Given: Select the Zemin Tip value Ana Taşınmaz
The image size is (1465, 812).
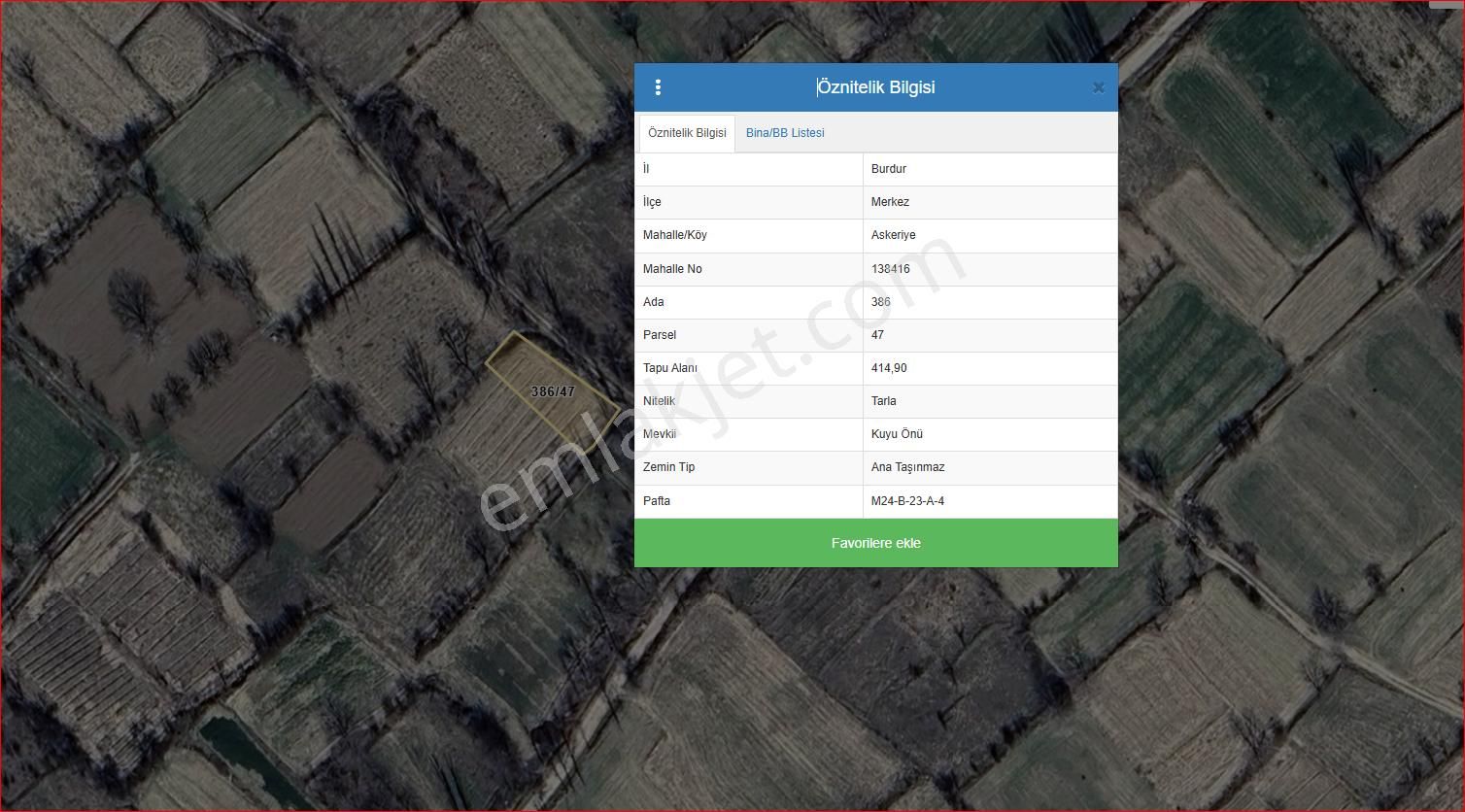Looking at the screenshot, I should pos(908,467).
